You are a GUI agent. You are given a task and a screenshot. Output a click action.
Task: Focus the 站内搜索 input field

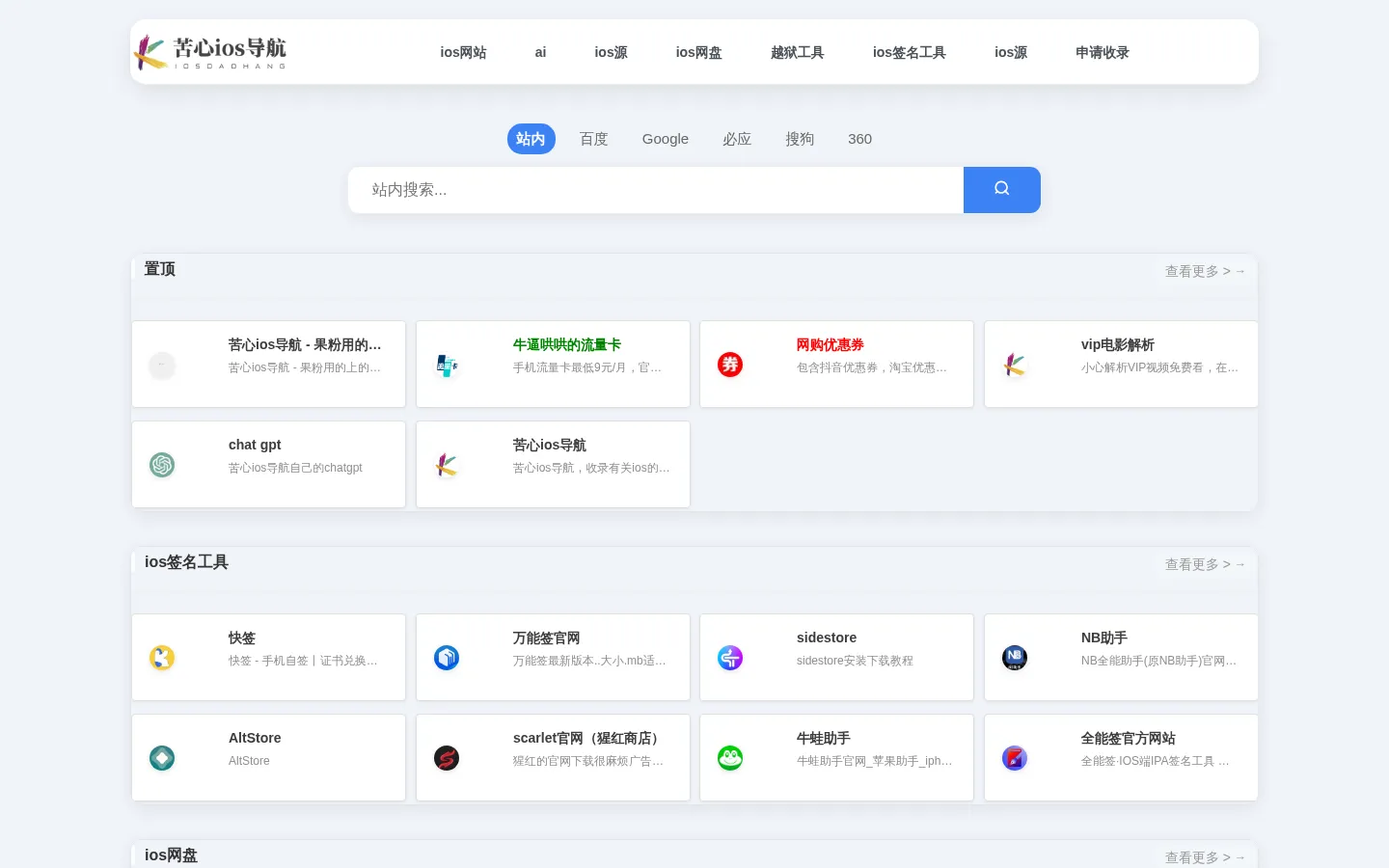point(656,190)
